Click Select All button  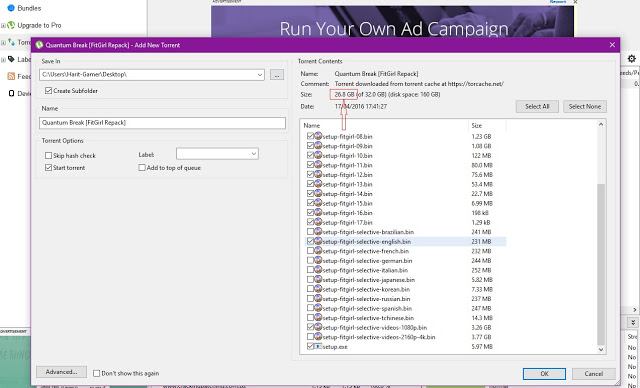coord(537,106)
